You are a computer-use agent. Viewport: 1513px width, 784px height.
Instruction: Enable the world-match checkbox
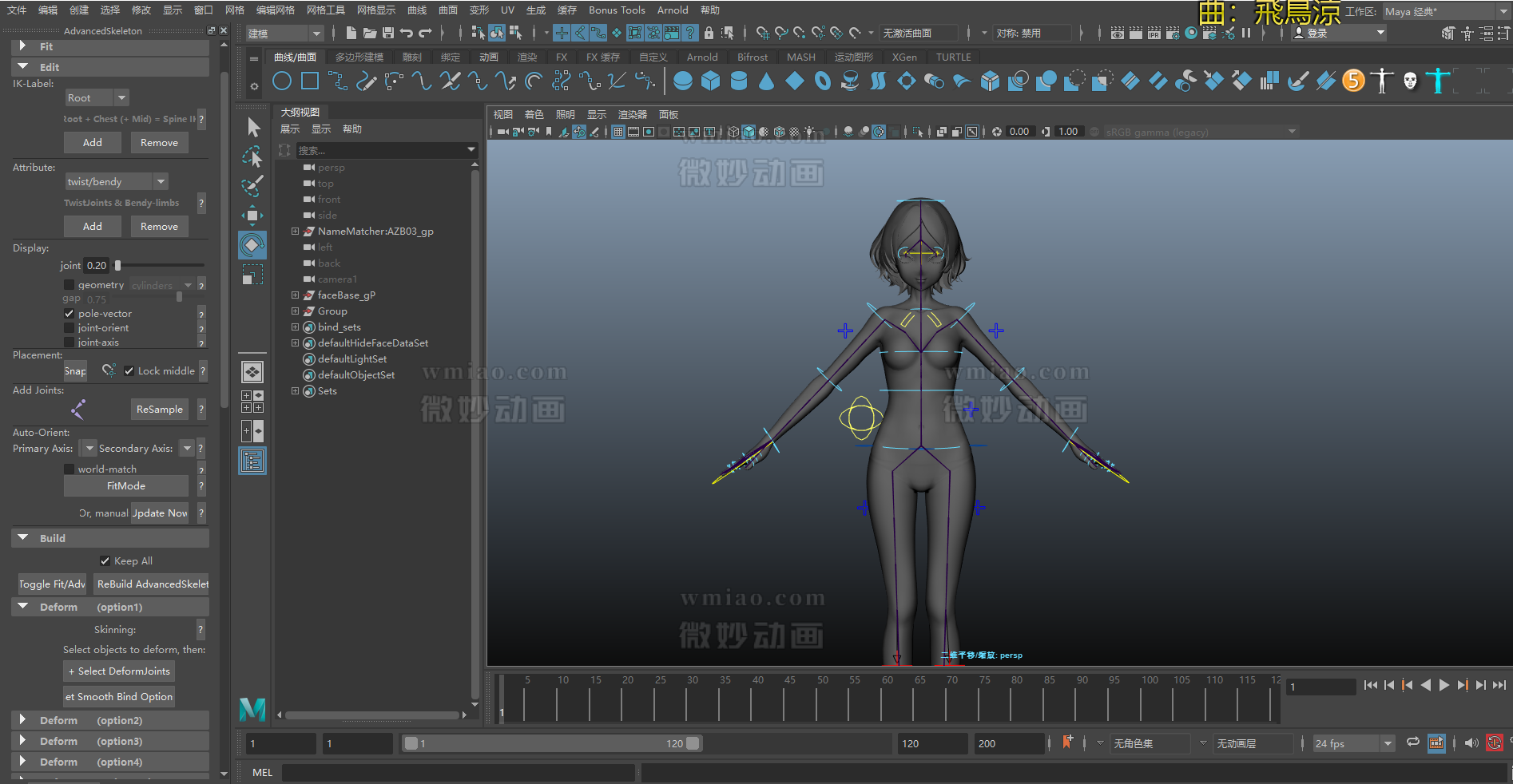point(69,469)
